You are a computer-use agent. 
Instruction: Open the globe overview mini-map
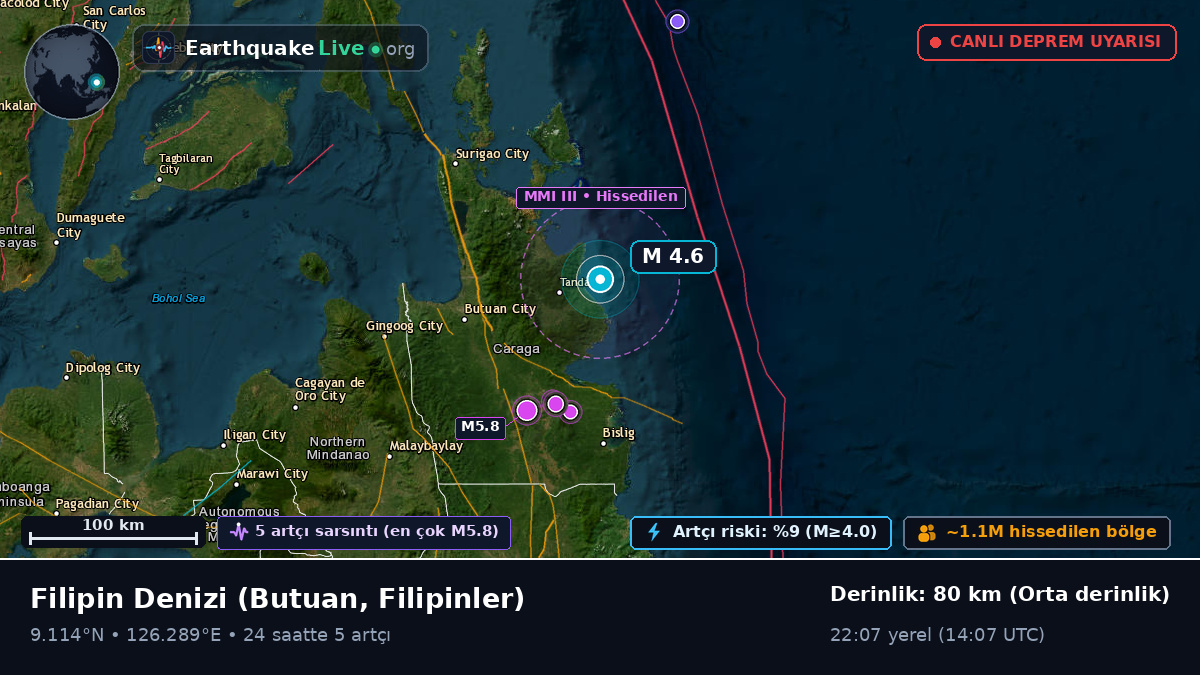pyautogui.click(x=72, y=72)
